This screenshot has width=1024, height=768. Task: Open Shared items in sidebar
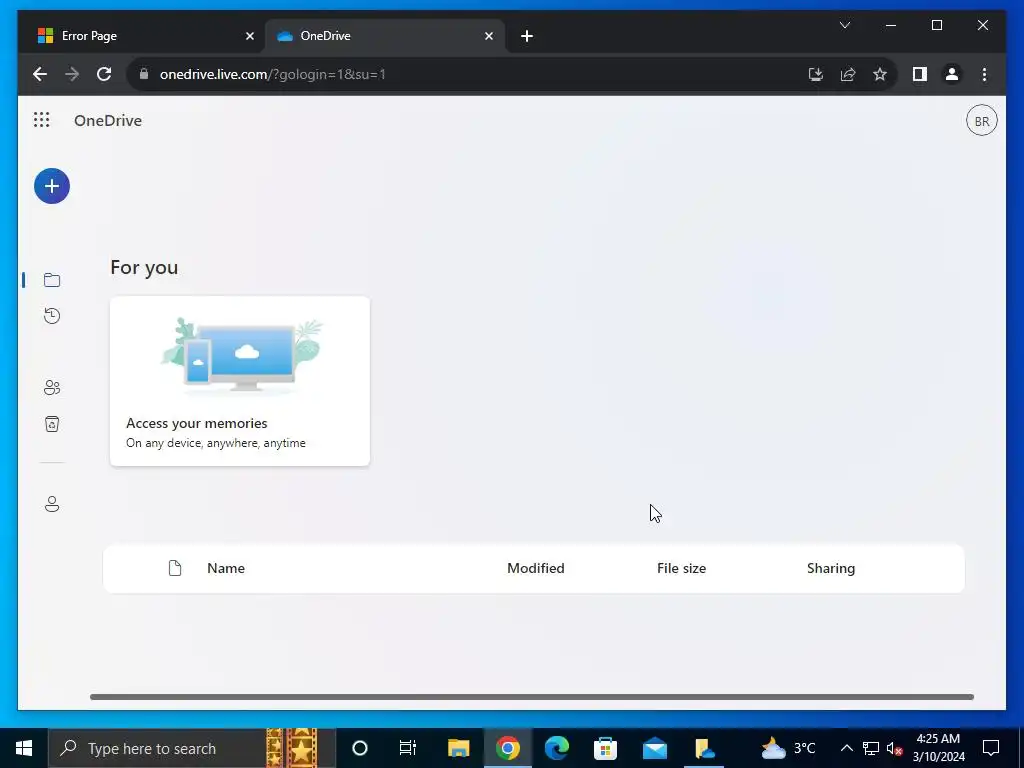pyautogui.click(x=52, y=388)
